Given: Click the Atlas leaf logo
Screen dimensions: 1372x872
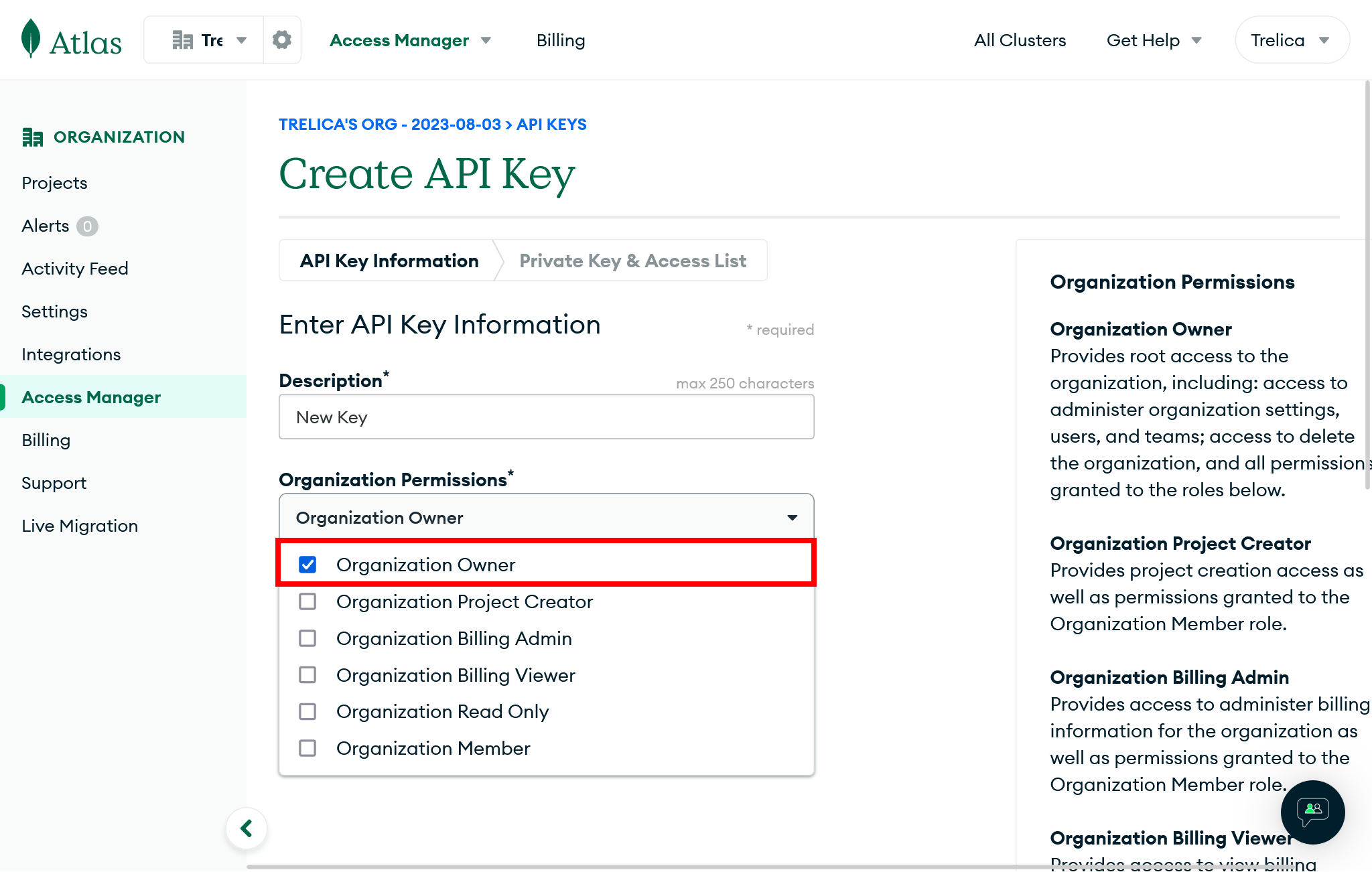Looking at the screenshot, I should (x=31, y=39).
